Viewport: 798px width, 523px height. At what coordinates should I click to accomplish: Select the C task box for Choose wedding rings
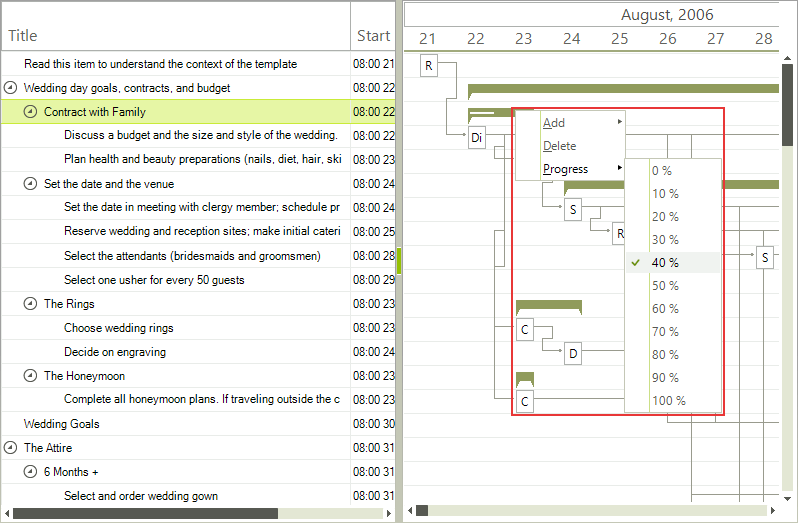[525, 329]
